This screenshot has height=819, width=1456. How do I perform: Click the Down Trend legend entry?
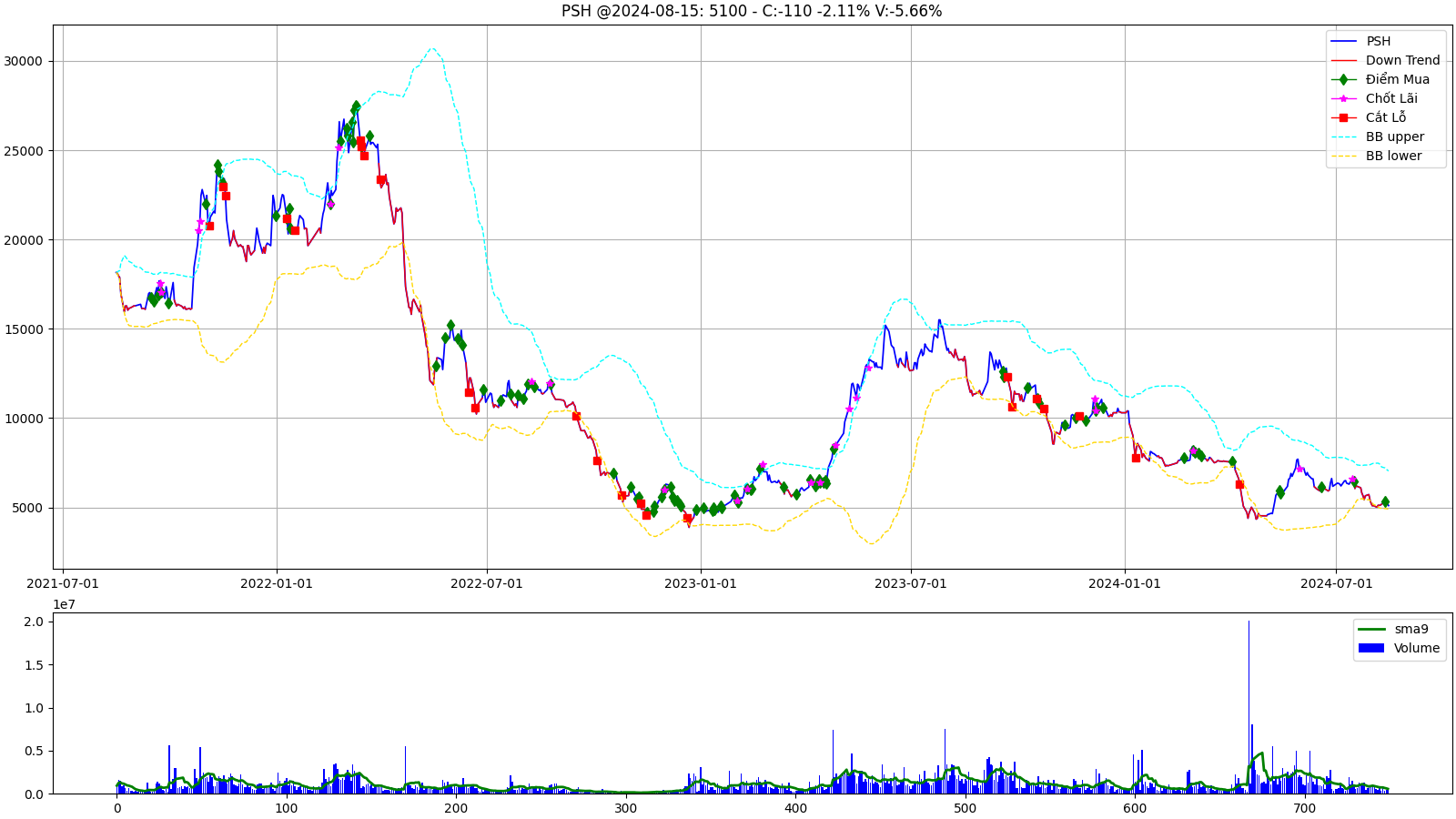[x=1402, y=60]
